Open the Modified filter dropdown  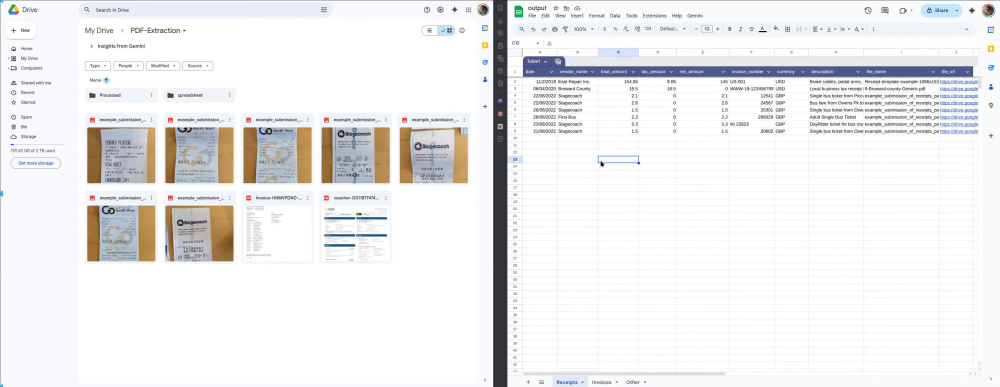tap(163, 66)
